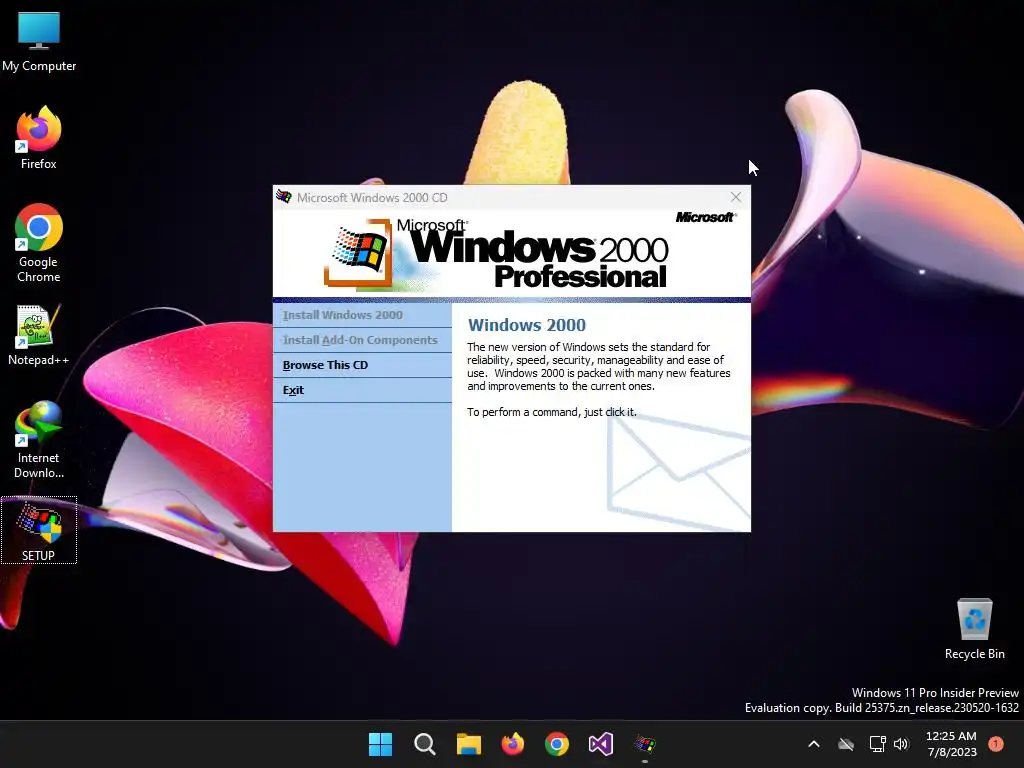1024x768 pixels.
Task: Click Install Add-On Components option
Action: click(362, 340)
